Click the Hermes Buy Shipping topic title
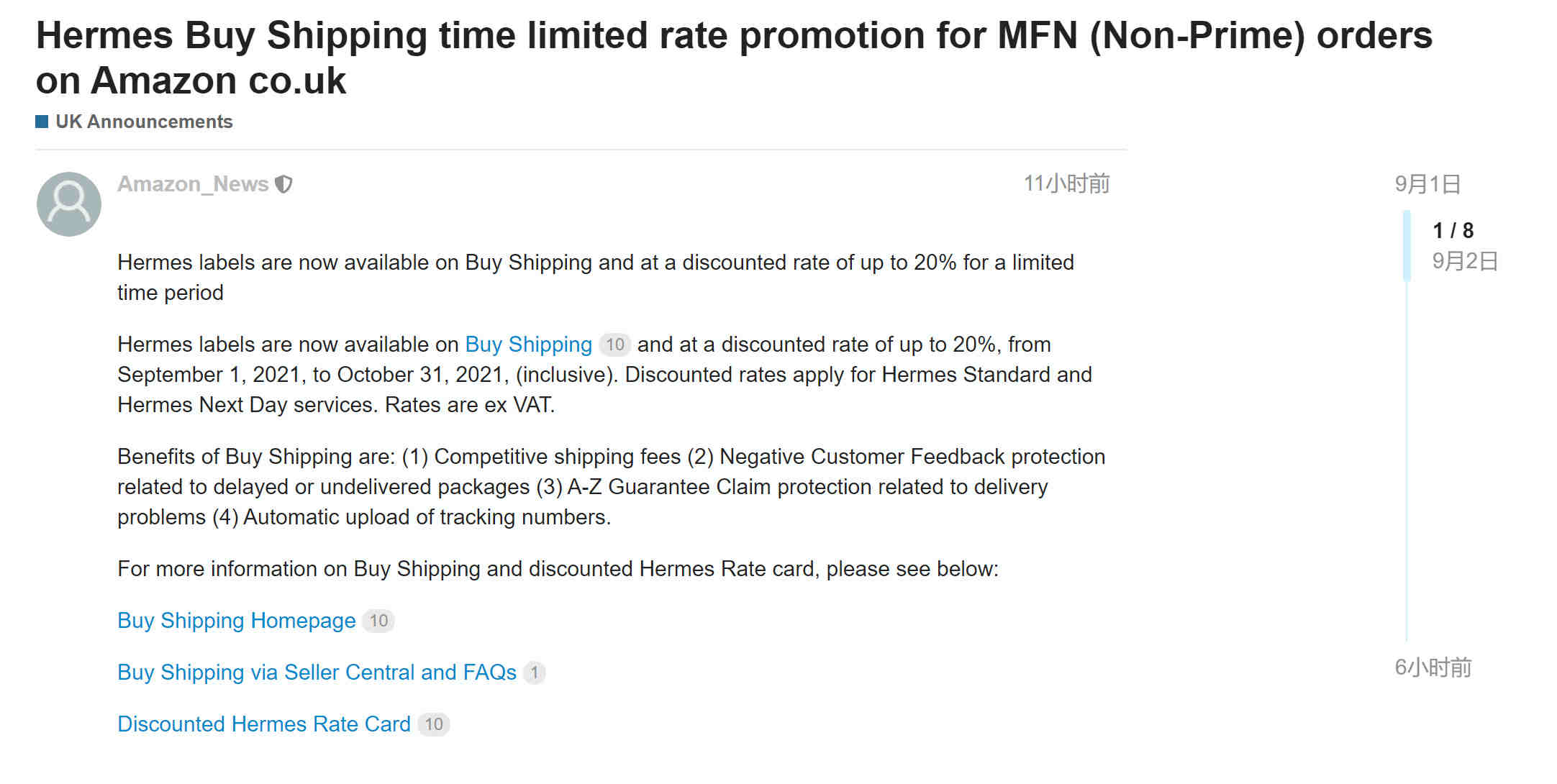 [734, 58]
